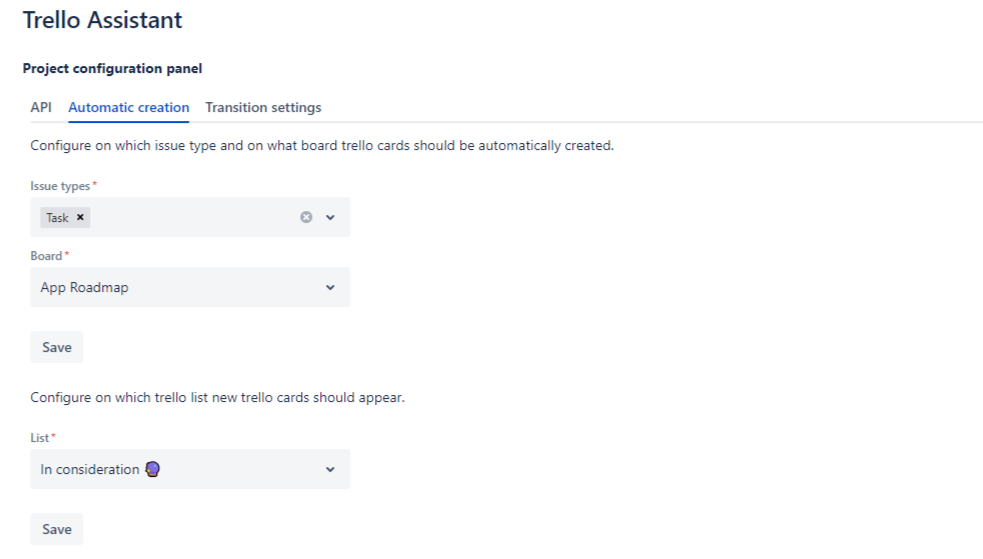Image resolution: width=983 pixels, height=559 pixels.
Task: Open the Board dropdown chevron
Action: click(x=330, y=288)
